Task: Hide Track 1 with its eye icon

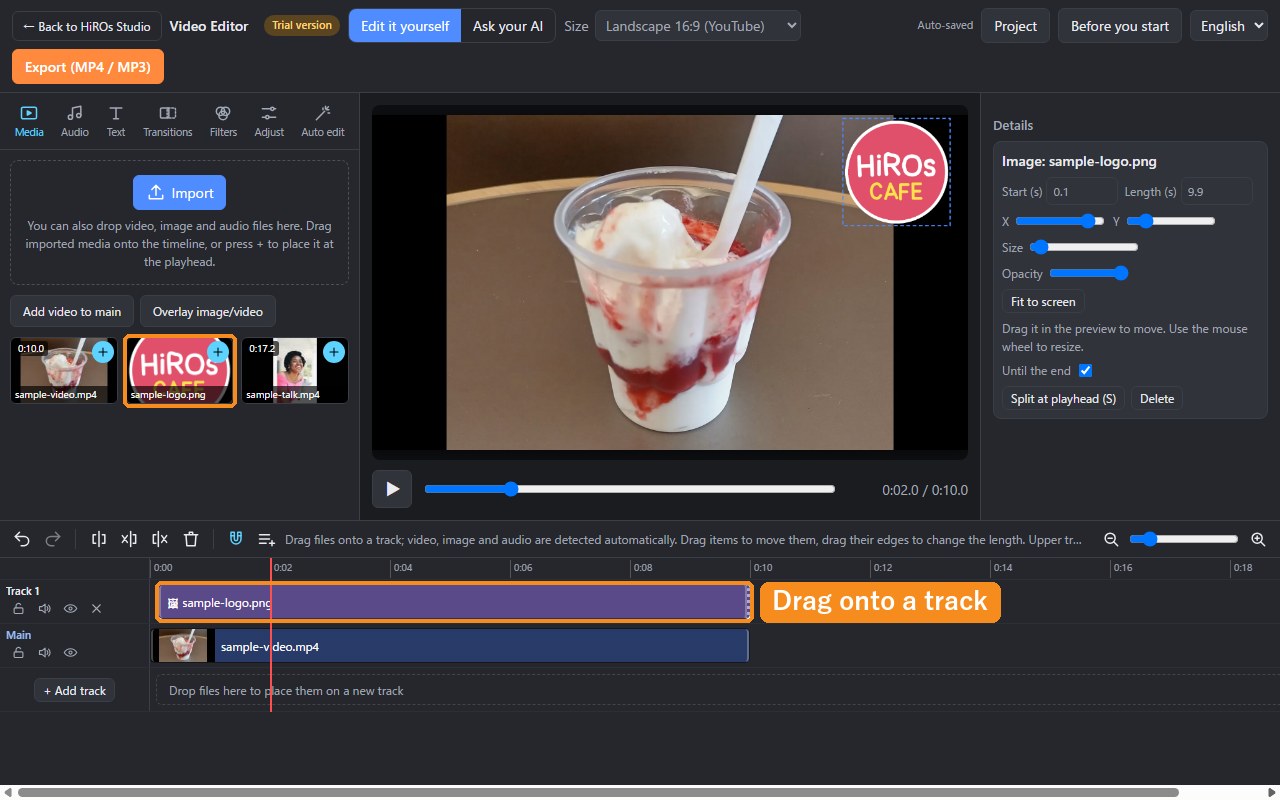Action: tap(70, 608)
